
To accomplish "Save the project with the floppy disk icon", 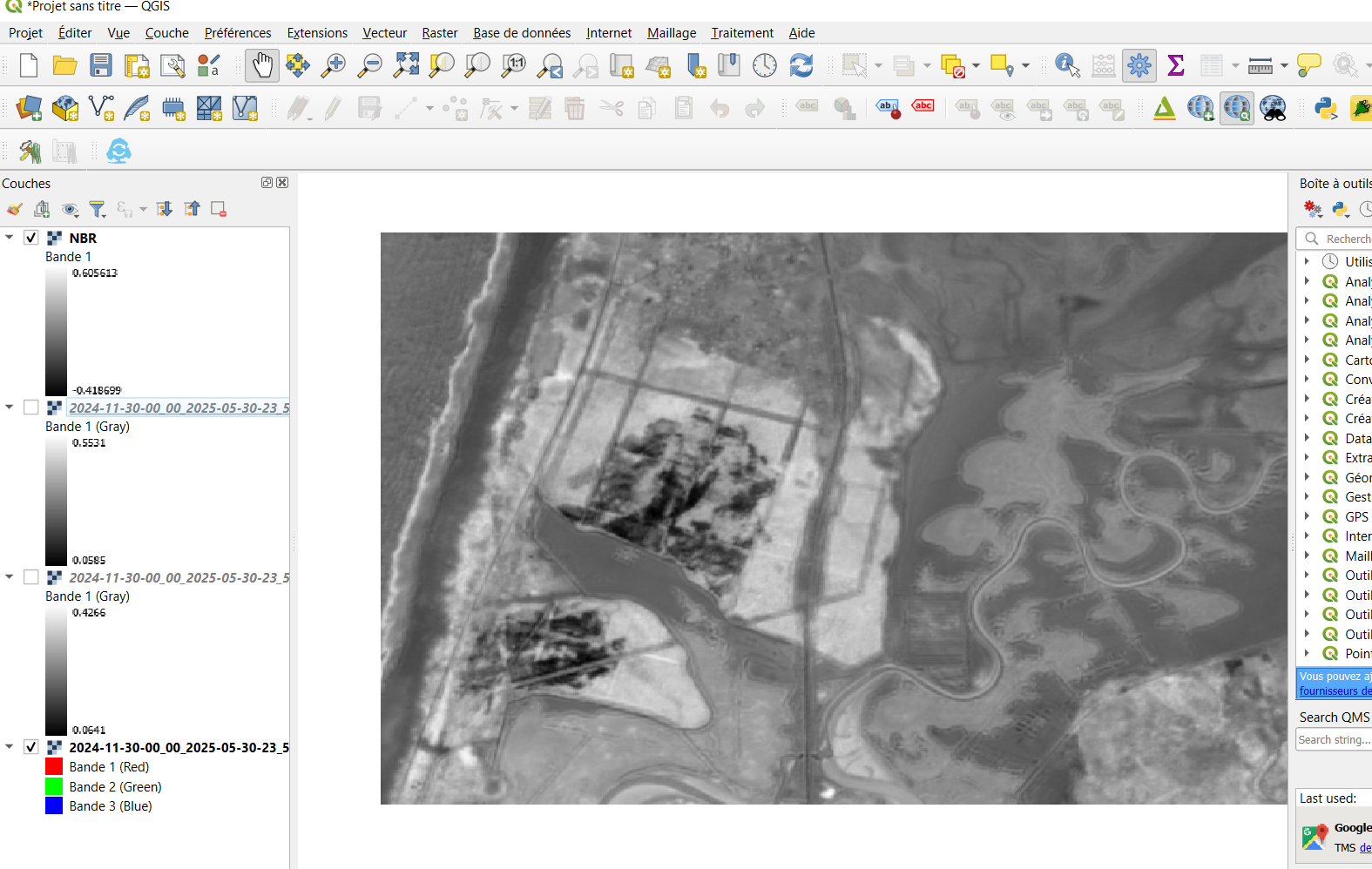I will coord(101,65).
